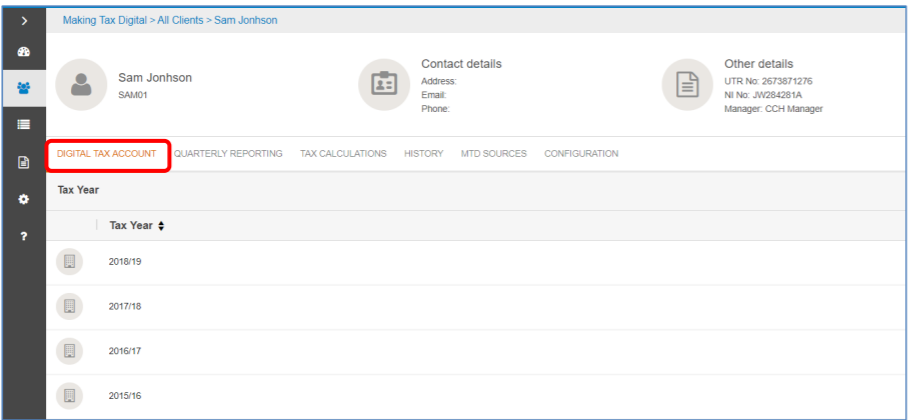911x420 pixels.
Task: Click the Sam Jonhson client name heading
Action: pyautogui.click(x=155, y=78)
